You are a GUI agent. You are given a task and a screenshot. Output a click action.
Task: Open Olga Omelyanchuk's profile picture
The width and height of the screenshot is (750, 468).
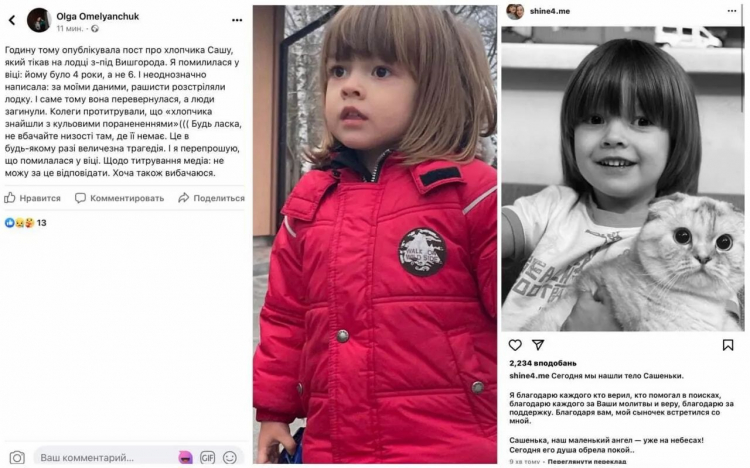pos(39,21)
